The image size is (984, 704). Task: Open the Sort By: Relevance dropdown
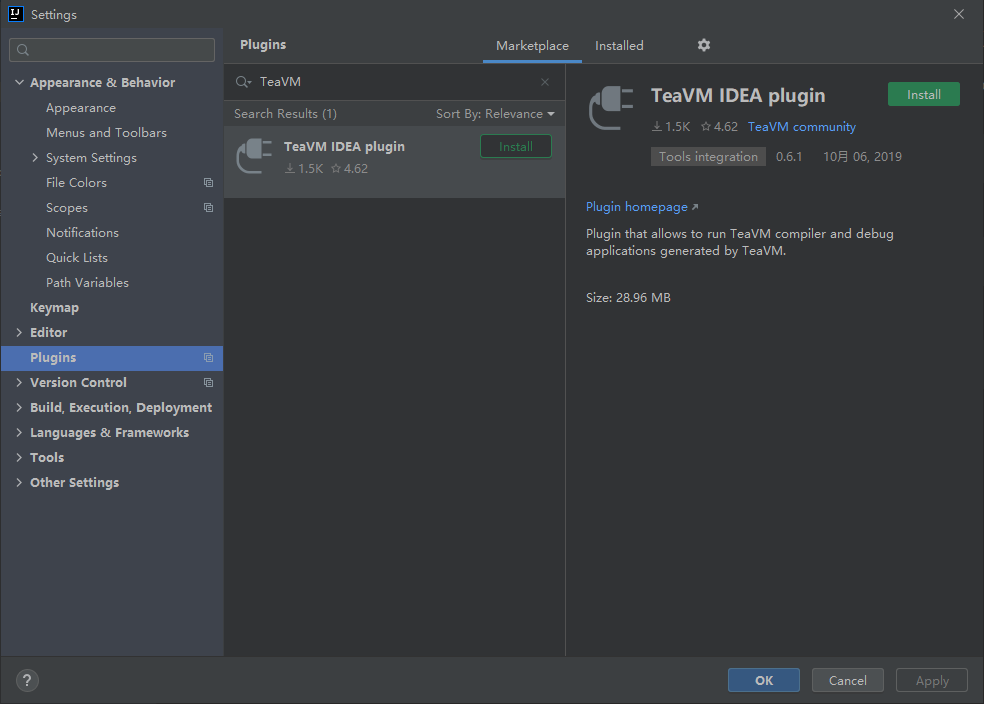point(495,114)
